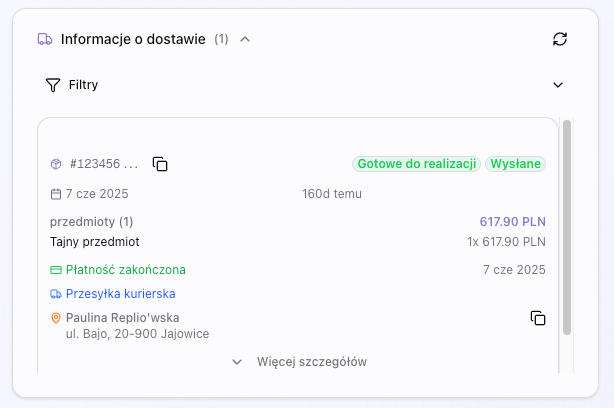Click the payment date 7 cze 2025

pyautogui.click(x=514, y=270)
